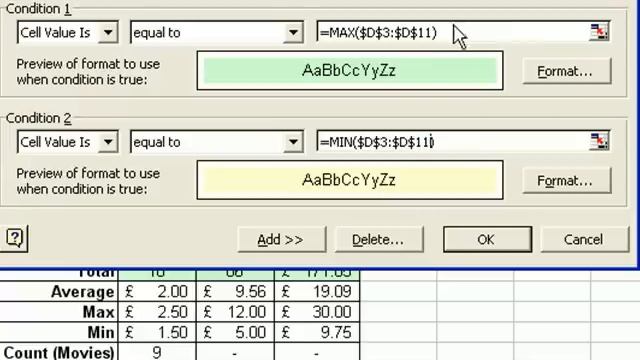Select the cell showing £ 12.00
The width and height of the screenshot is (640, 360).
(x=236, y=312)
